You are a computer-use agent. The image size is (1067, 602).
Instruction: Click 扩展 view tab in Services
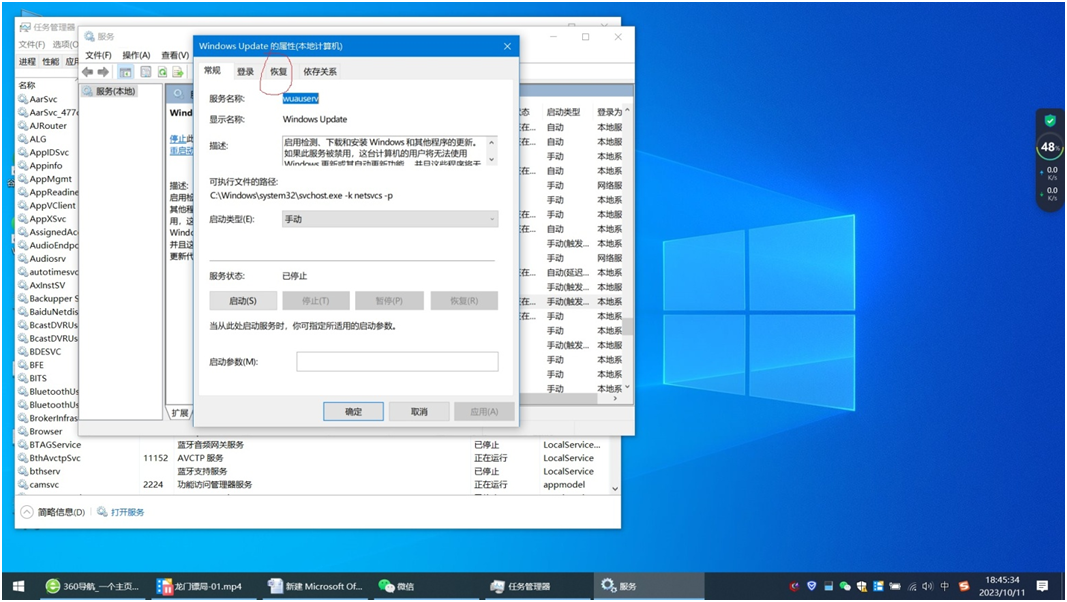point(180,413)
